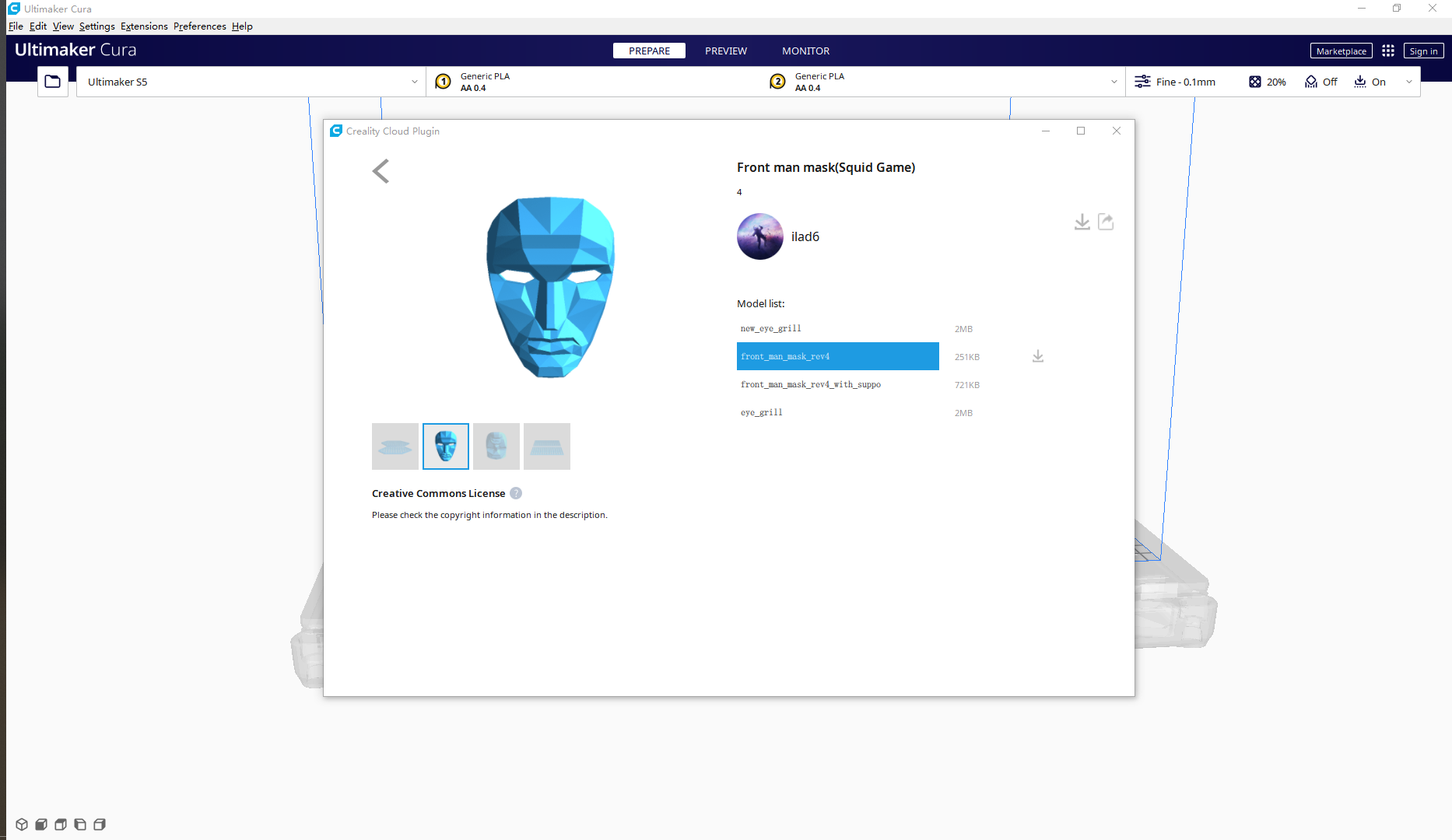Click Creality Cloud Plugin logo icon
Screen dimensions: 1452x840
pos(336,131)
